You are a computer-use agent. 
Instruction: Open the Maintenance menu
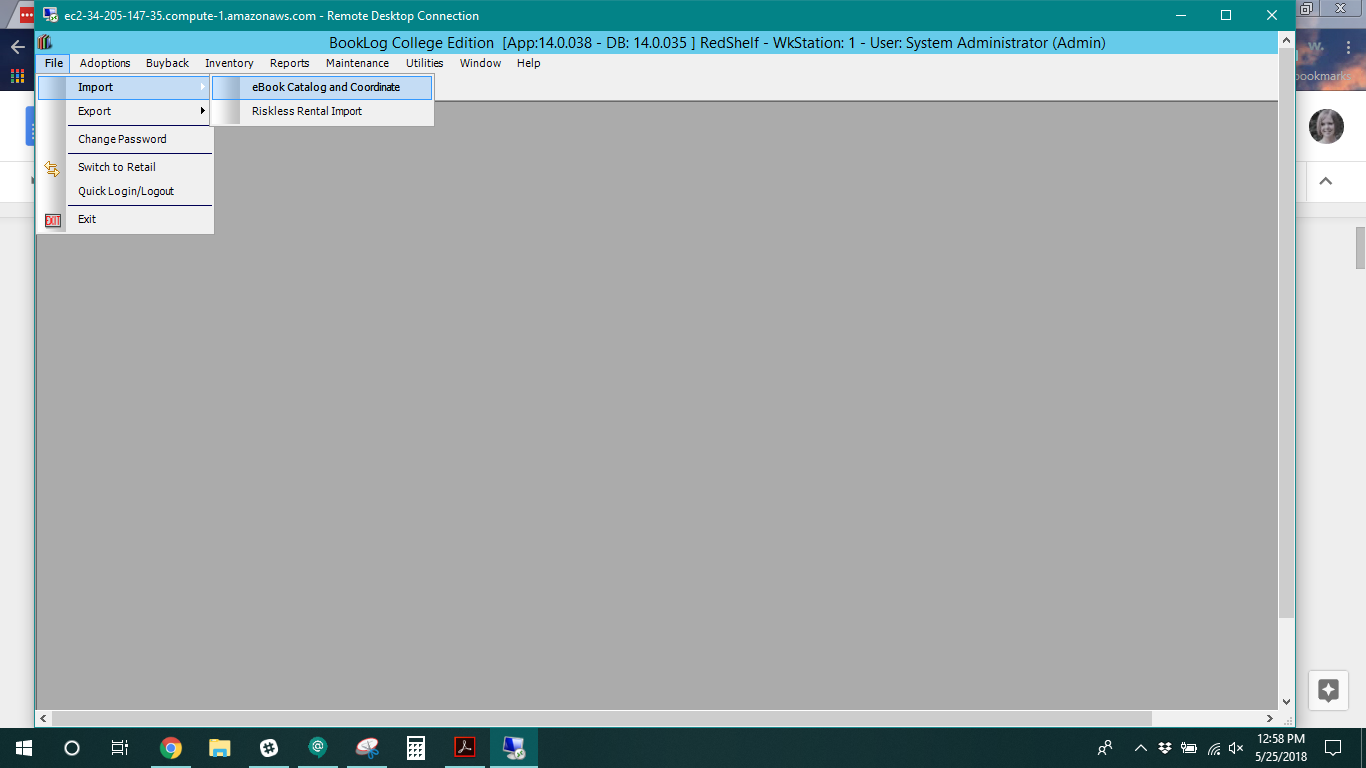click(357, 63)
